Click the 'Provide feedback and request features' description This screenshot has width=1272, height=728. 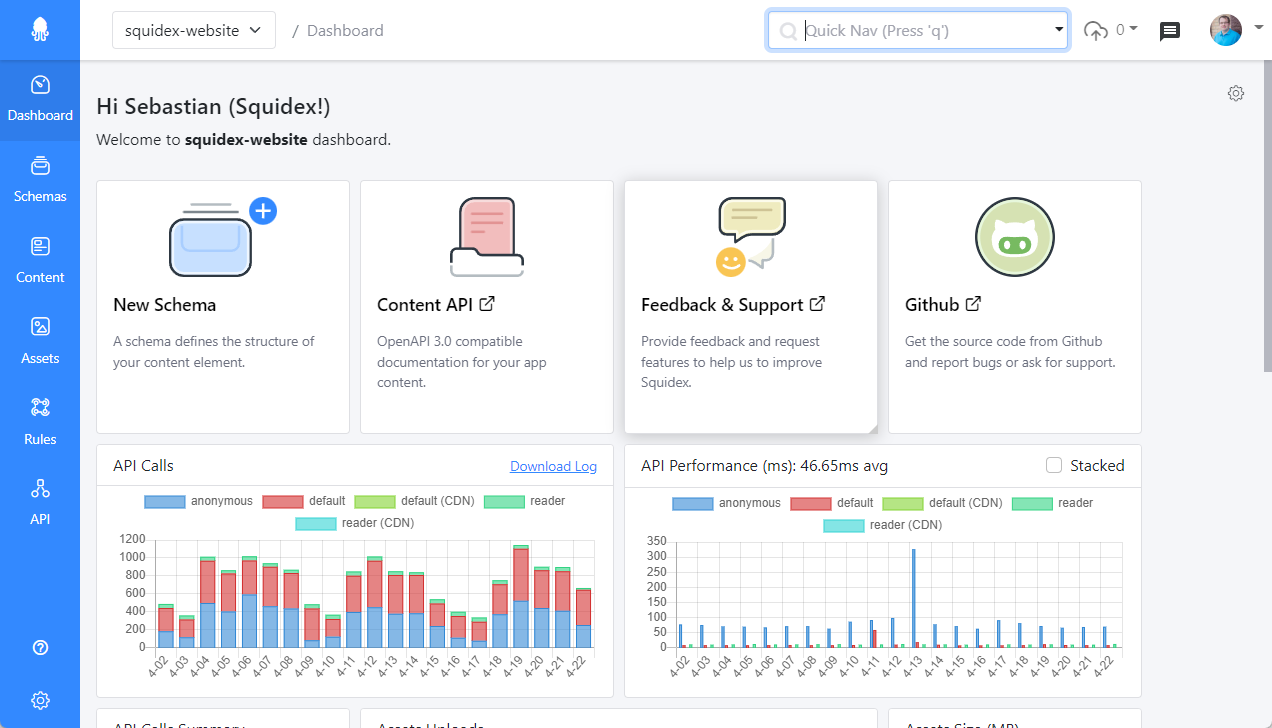731,362
